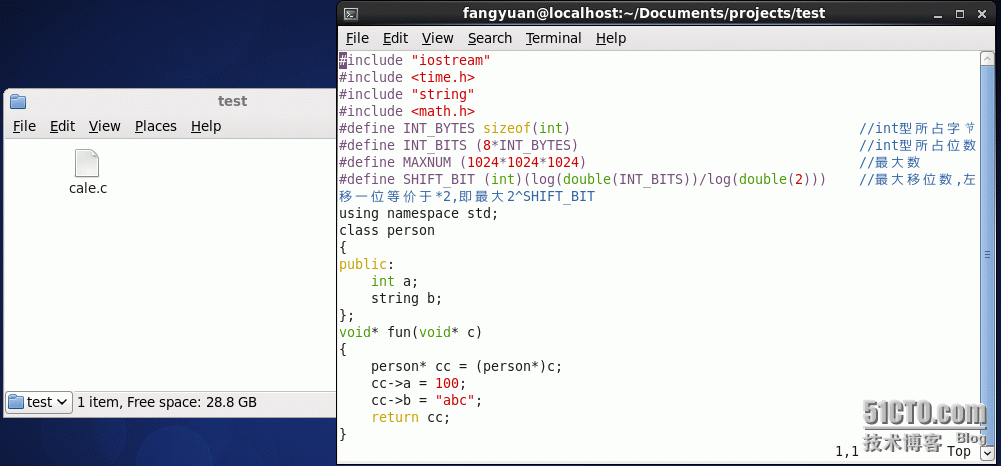This screenshot has height=466, width=1001.
Task: Click the '#include <time.h>' line
Action: pos(407,77)
